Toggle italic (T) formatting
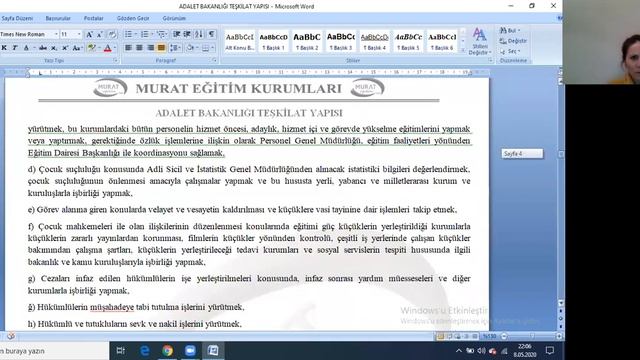Screen dimensions: 640x360 15,48
